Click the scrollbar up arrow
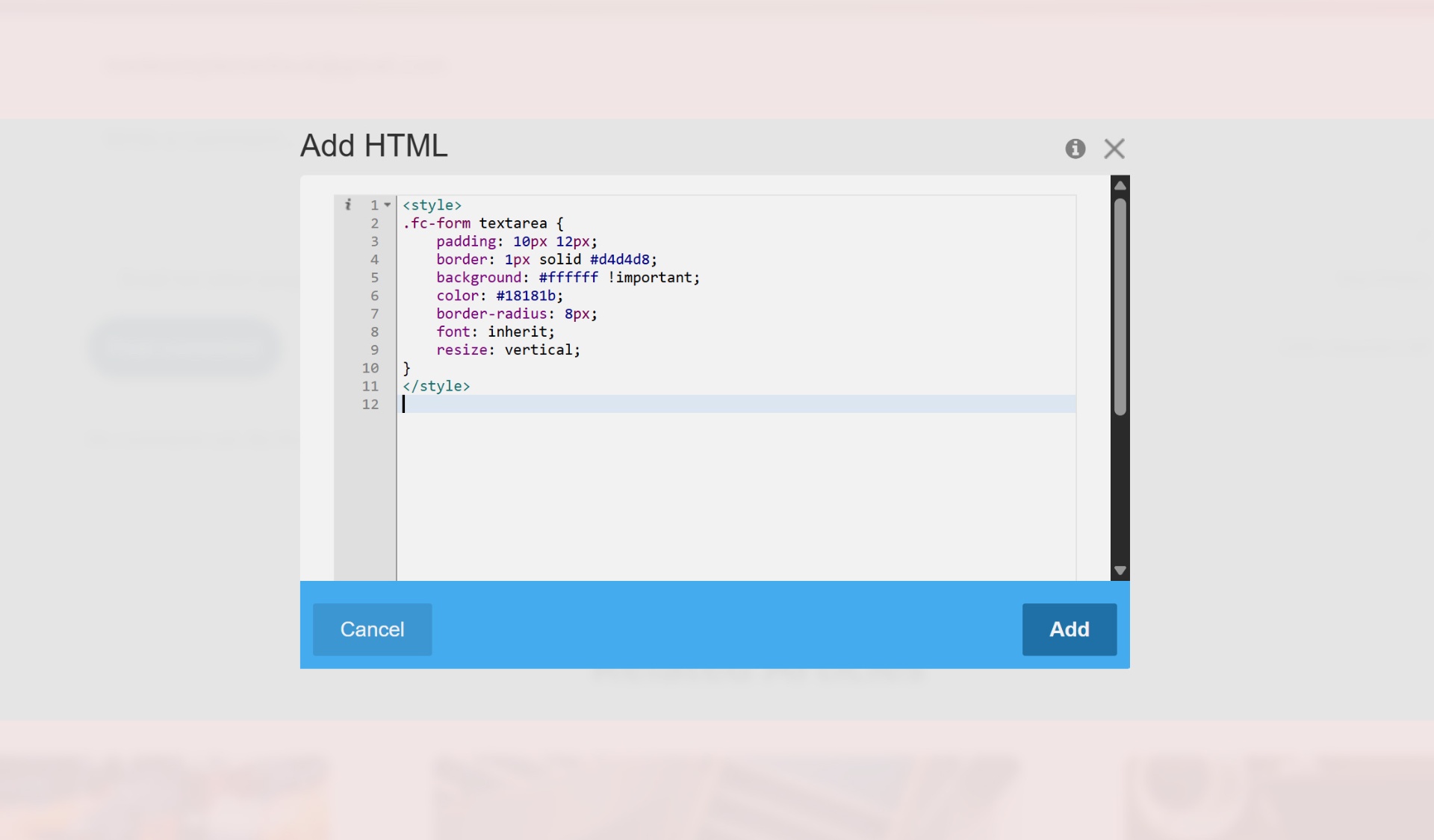1434x840 pixels. (1120, 185)
